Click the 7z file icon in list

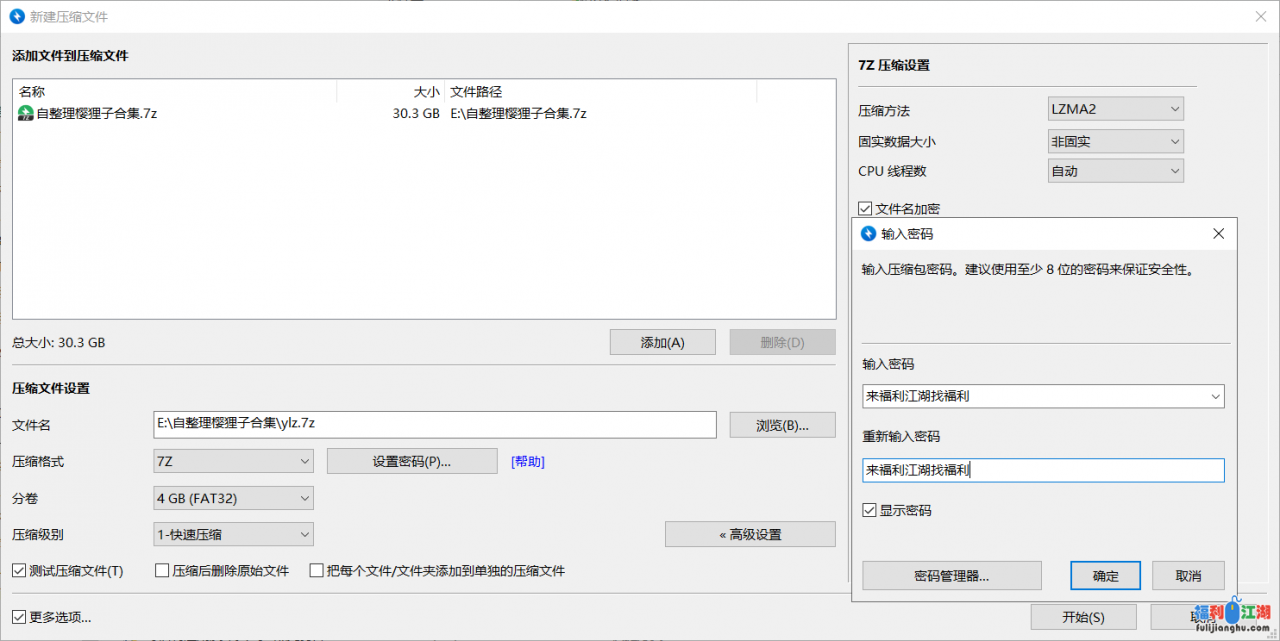click(25, 114)
